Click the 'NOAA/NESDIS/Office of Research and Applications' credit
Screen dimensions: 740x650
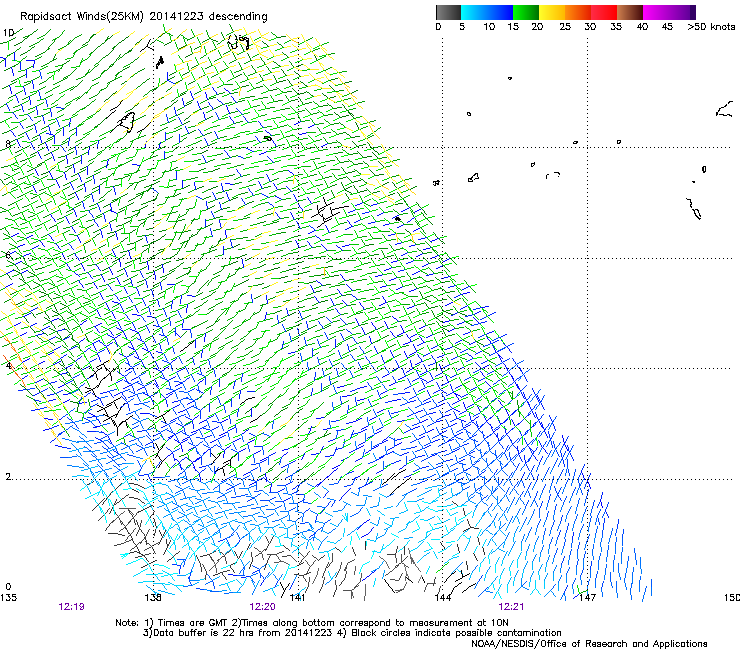589,644
